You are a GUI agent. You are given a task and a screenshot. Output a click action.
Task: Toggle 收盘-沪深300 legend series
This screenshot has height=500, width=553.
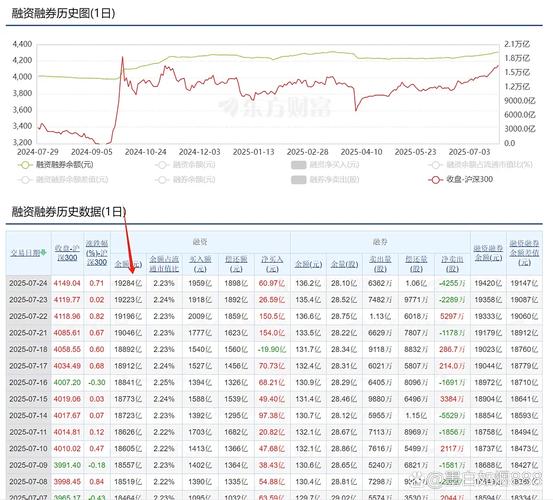click(x=461, y=179)
